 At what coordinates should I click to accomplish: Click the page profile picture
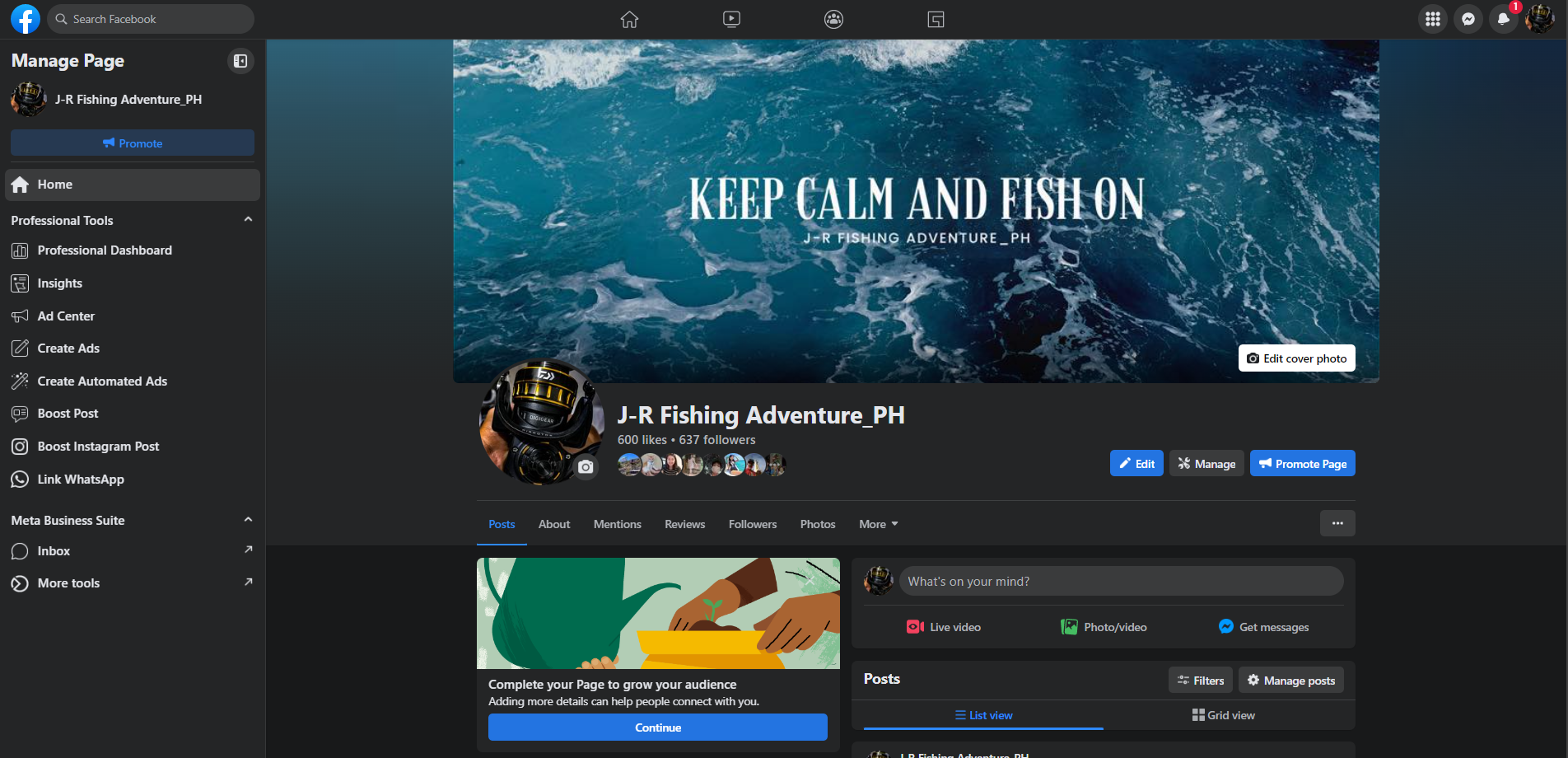point(541,421)
